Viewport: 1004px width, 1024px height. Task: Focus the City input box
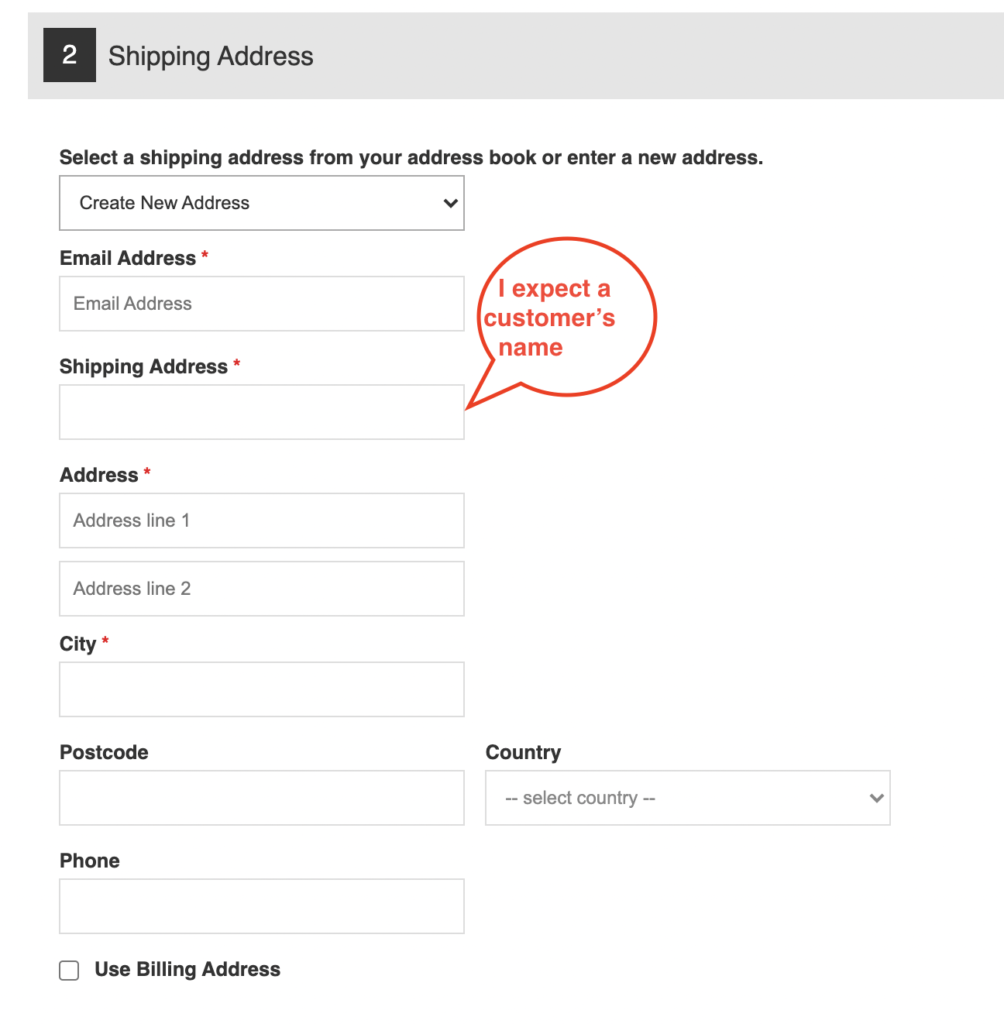tap(261, 689)
